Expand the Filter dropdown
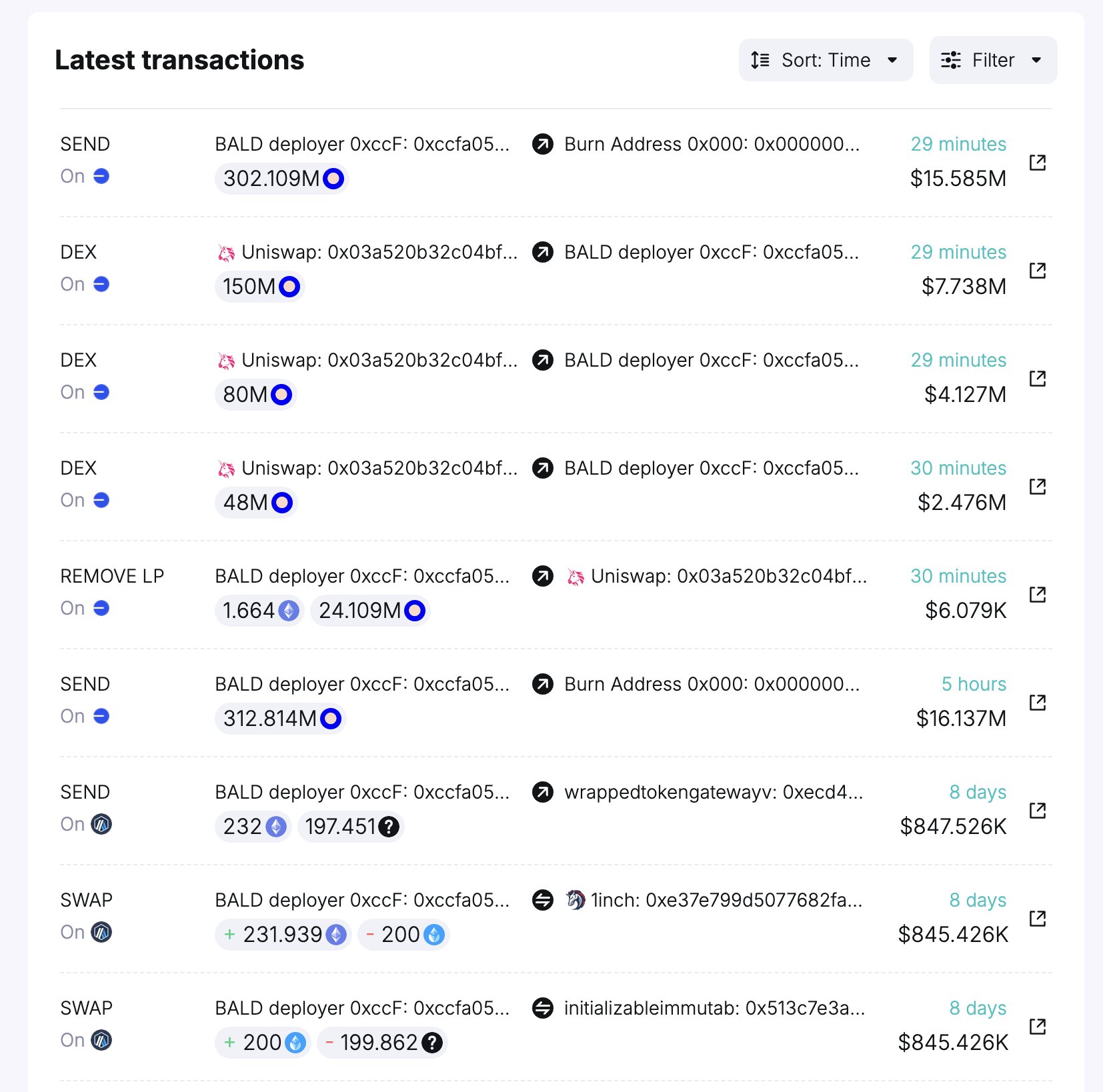 pos(992,60)
